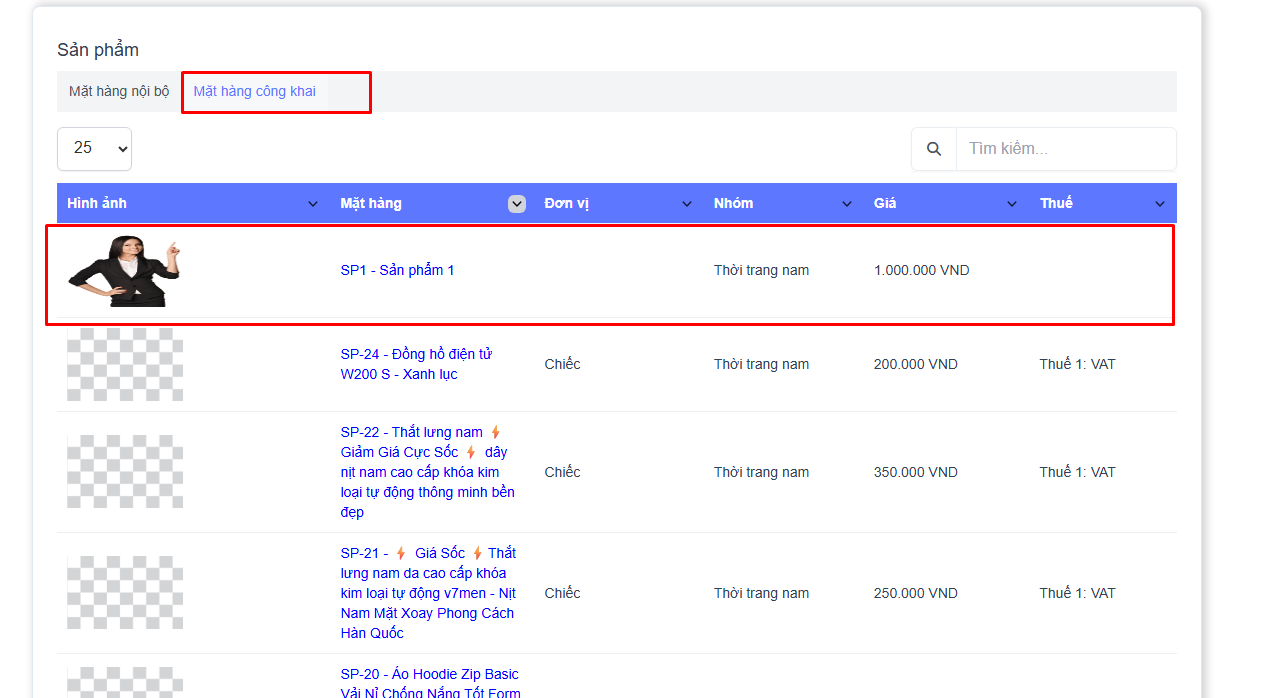
Task: Click the Giá column header chevron
Action: pos(1012,204)
